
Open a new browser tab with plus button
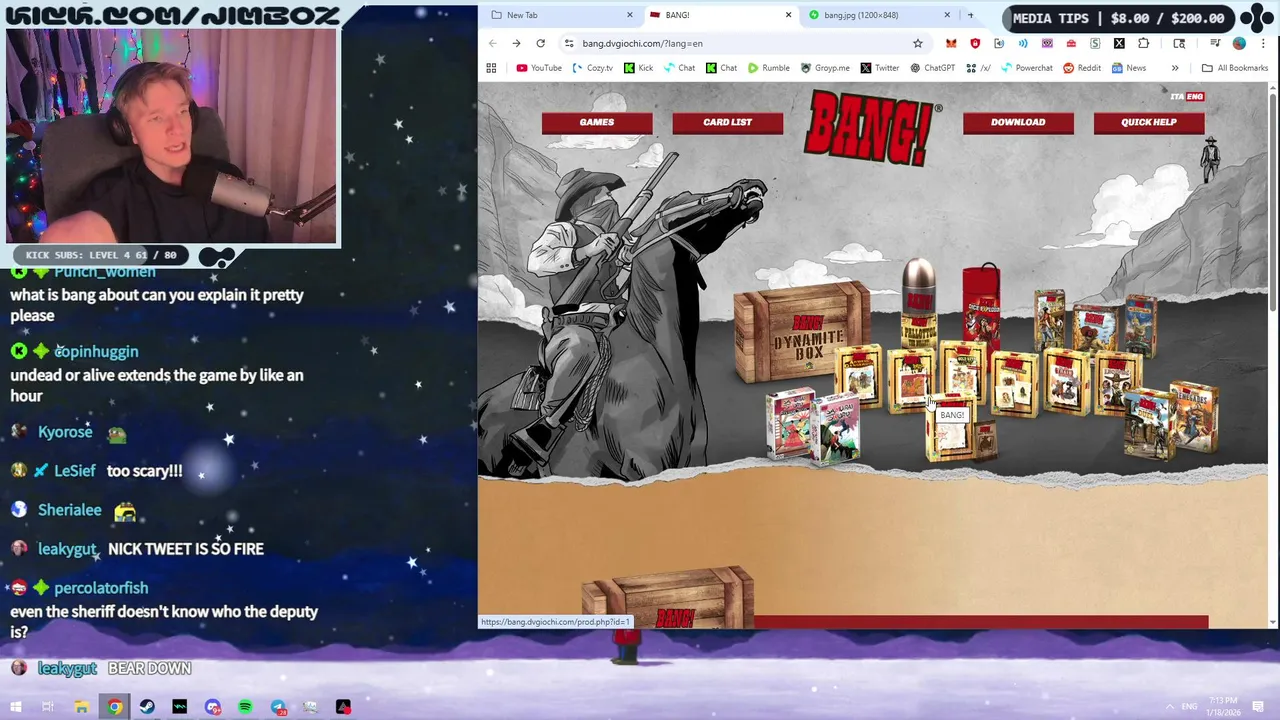(x=970, y=15)
